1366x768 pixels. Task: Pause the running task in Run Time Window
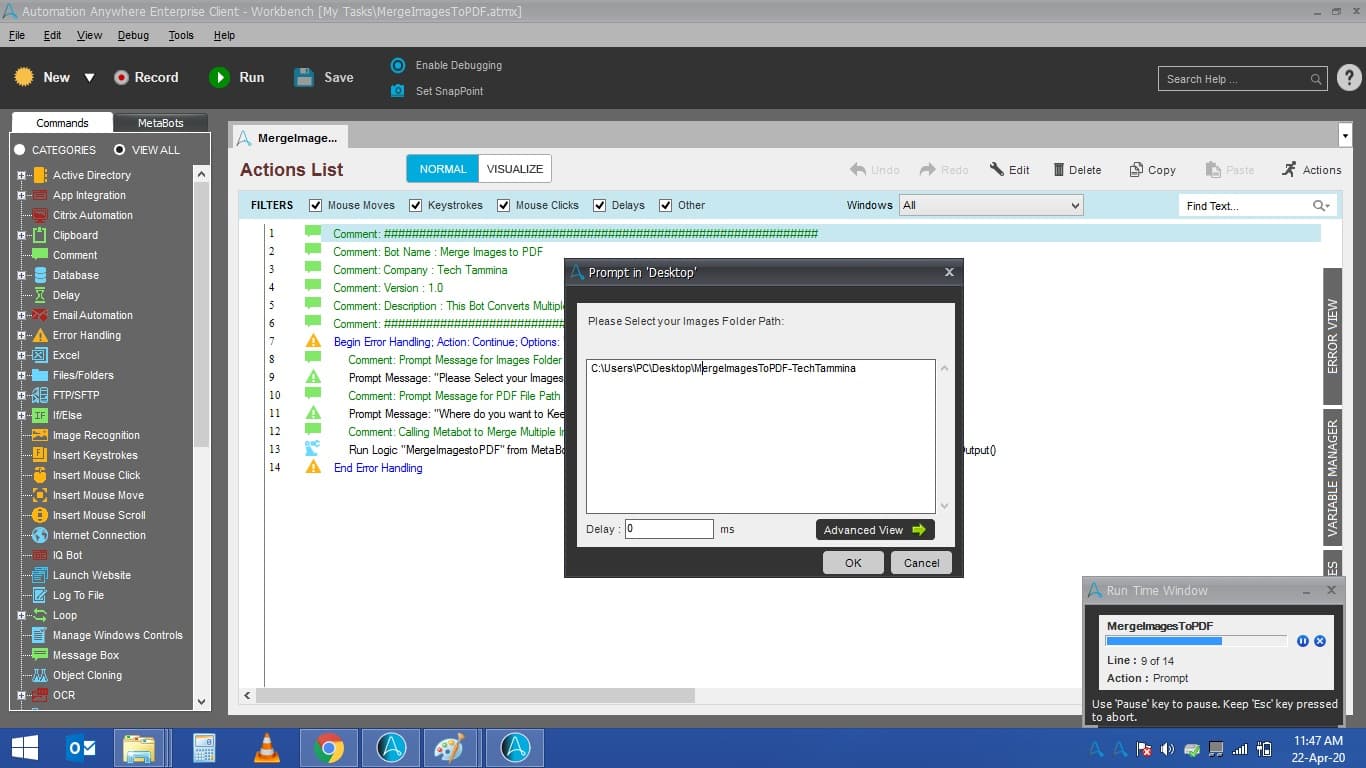(x=1303, y=641)
